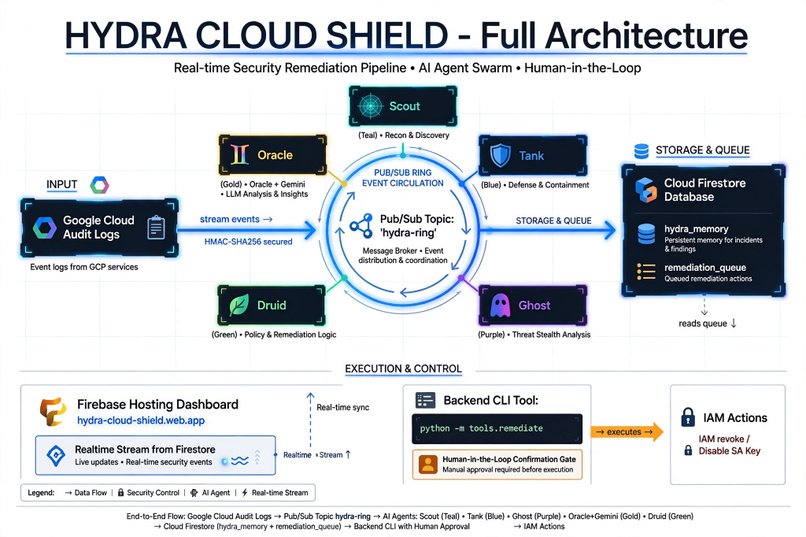
Task: Click the 'PUB/SUB RING EVENT CIRCULATION' label
Action: click(x=402, y=178)
